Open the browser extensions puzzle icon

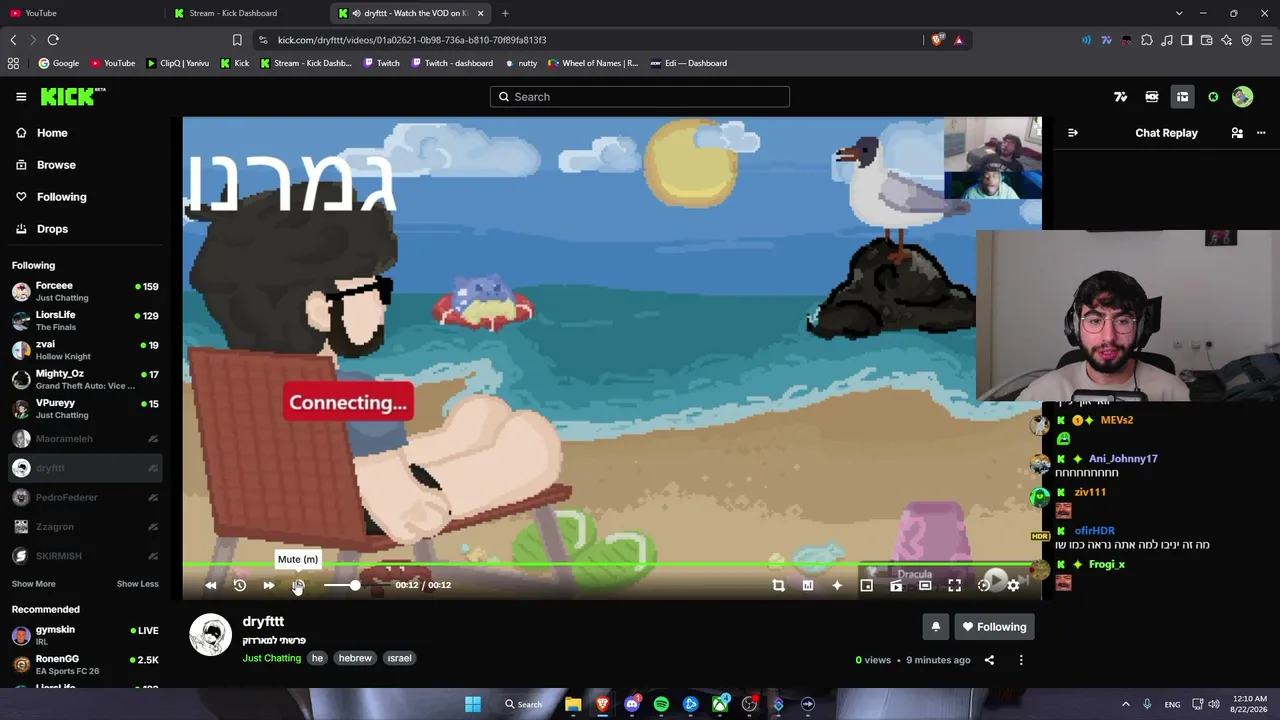[1147, 40]
